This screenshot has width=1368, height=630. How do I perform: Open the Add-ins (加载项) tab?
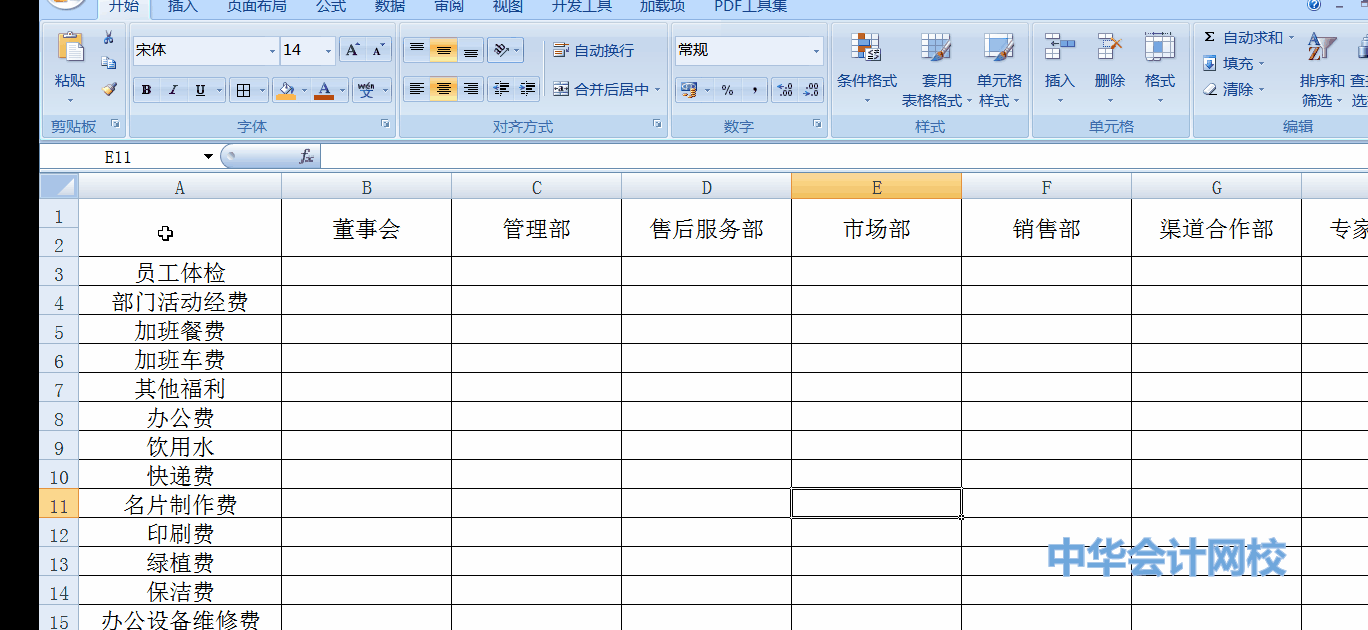click(663, 7)
